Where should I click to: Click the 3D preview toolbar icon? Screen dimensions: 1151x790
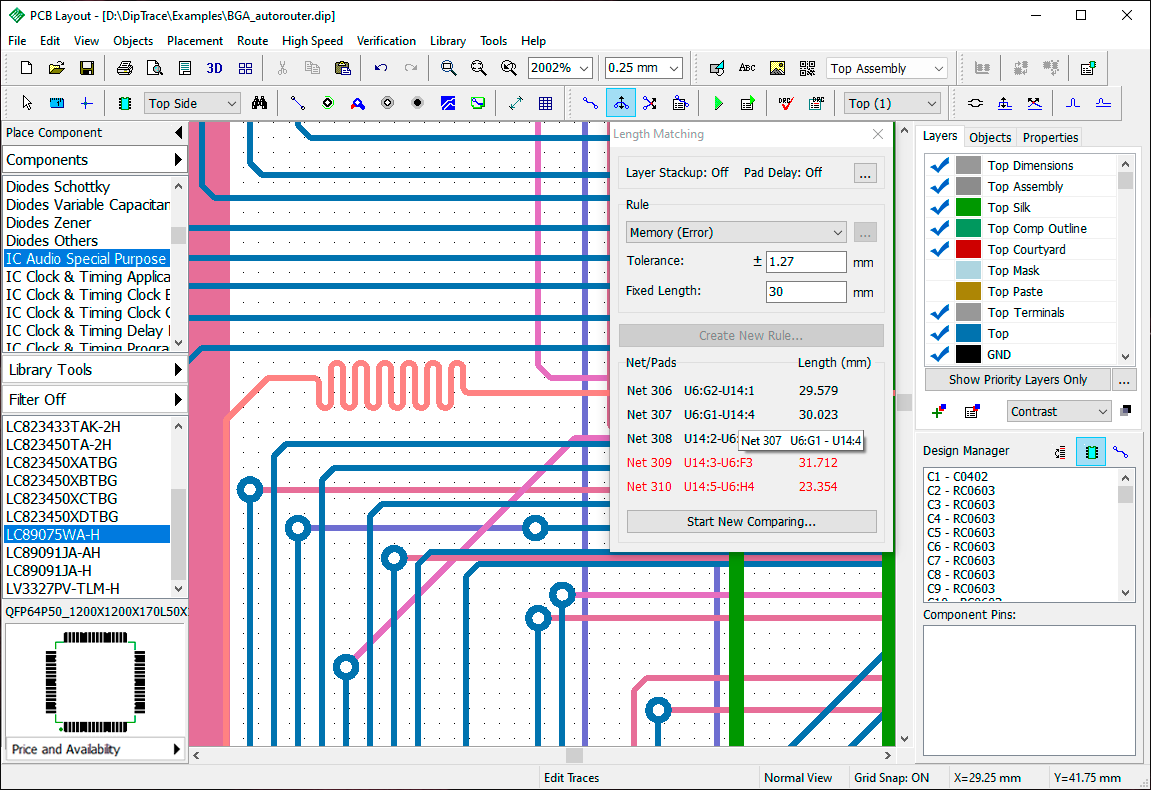point(214,68)
